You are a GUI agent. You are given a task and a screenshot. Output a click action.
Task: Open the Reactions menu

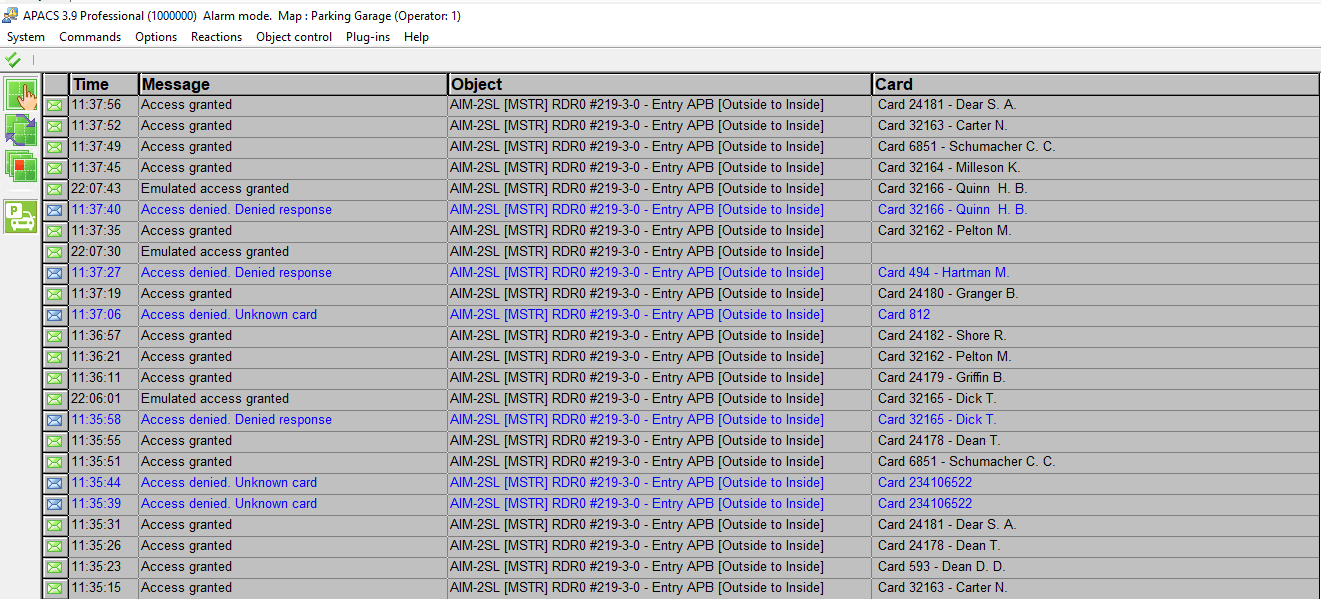(x=216, y=37)
